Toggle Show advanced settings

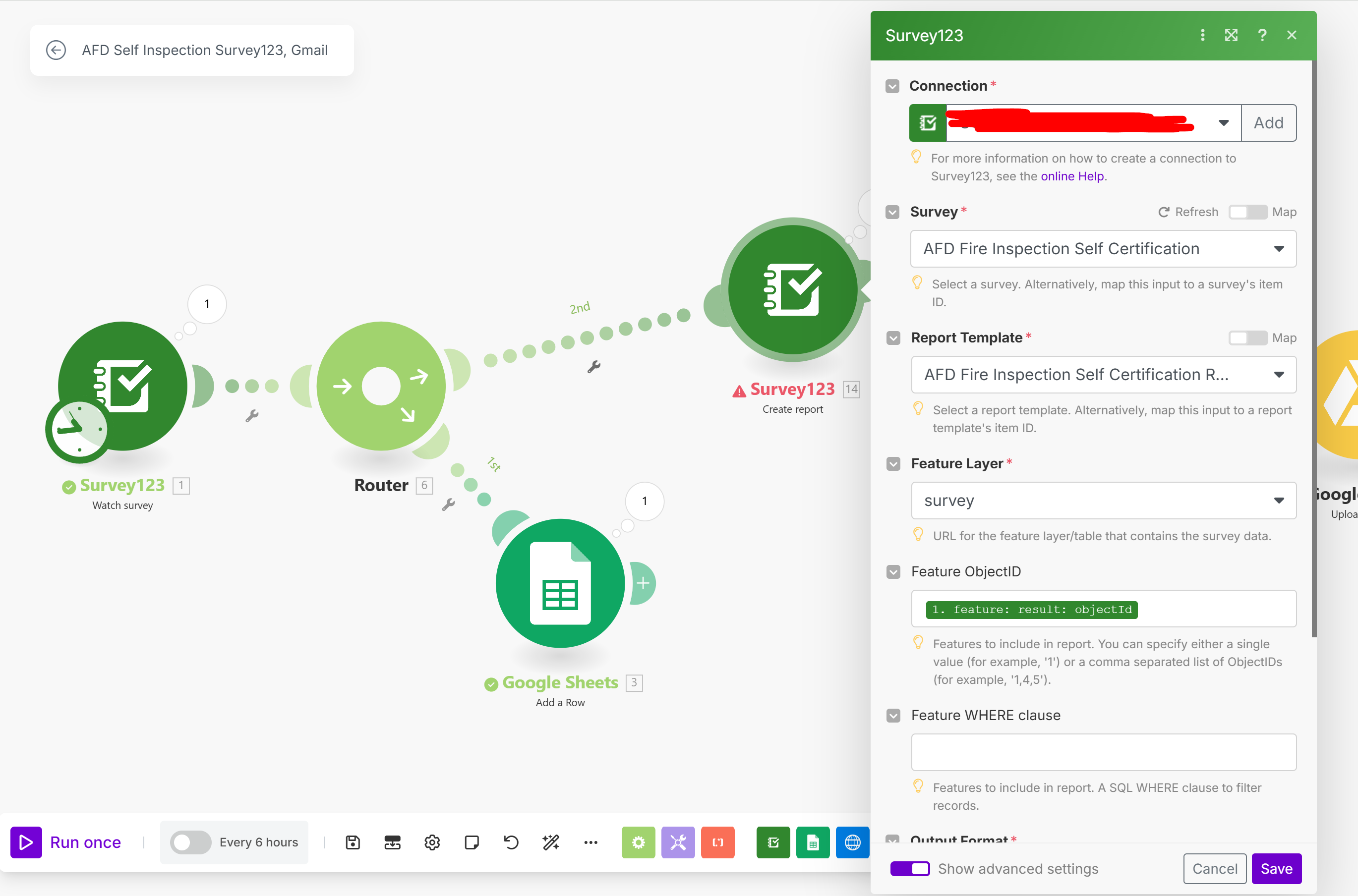[x=910, y=869]
